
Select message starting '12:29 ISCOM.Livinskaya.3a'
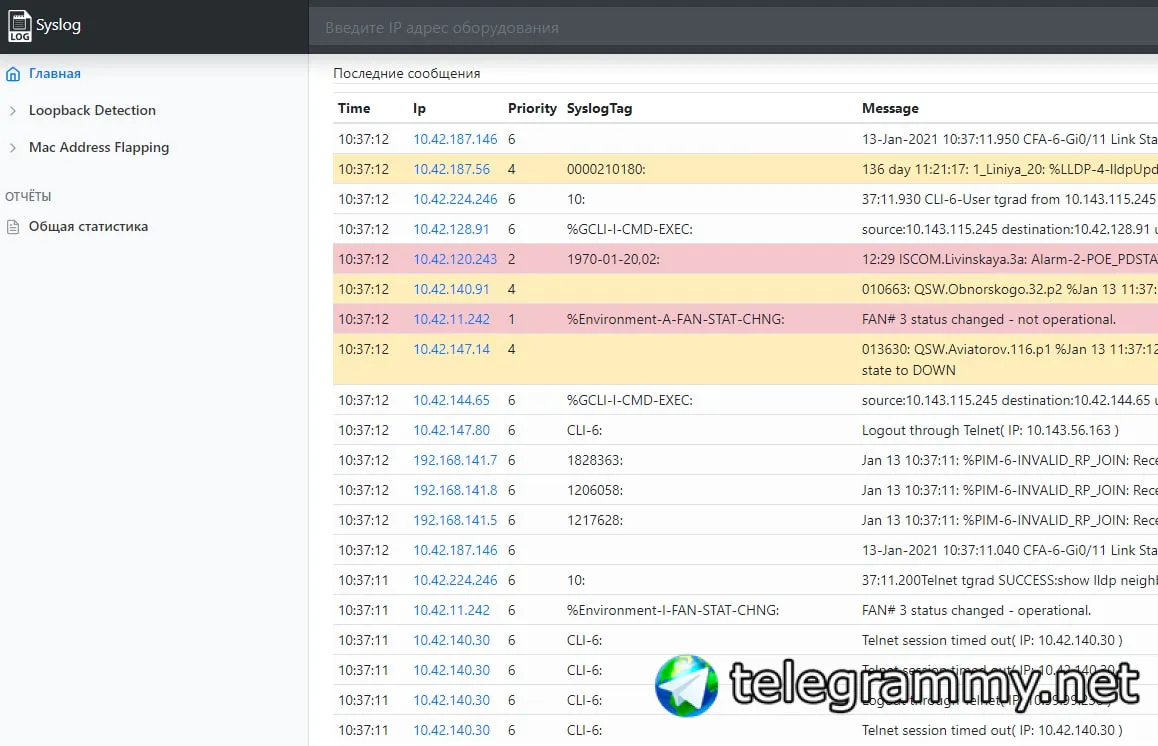tap(1010, 259)
